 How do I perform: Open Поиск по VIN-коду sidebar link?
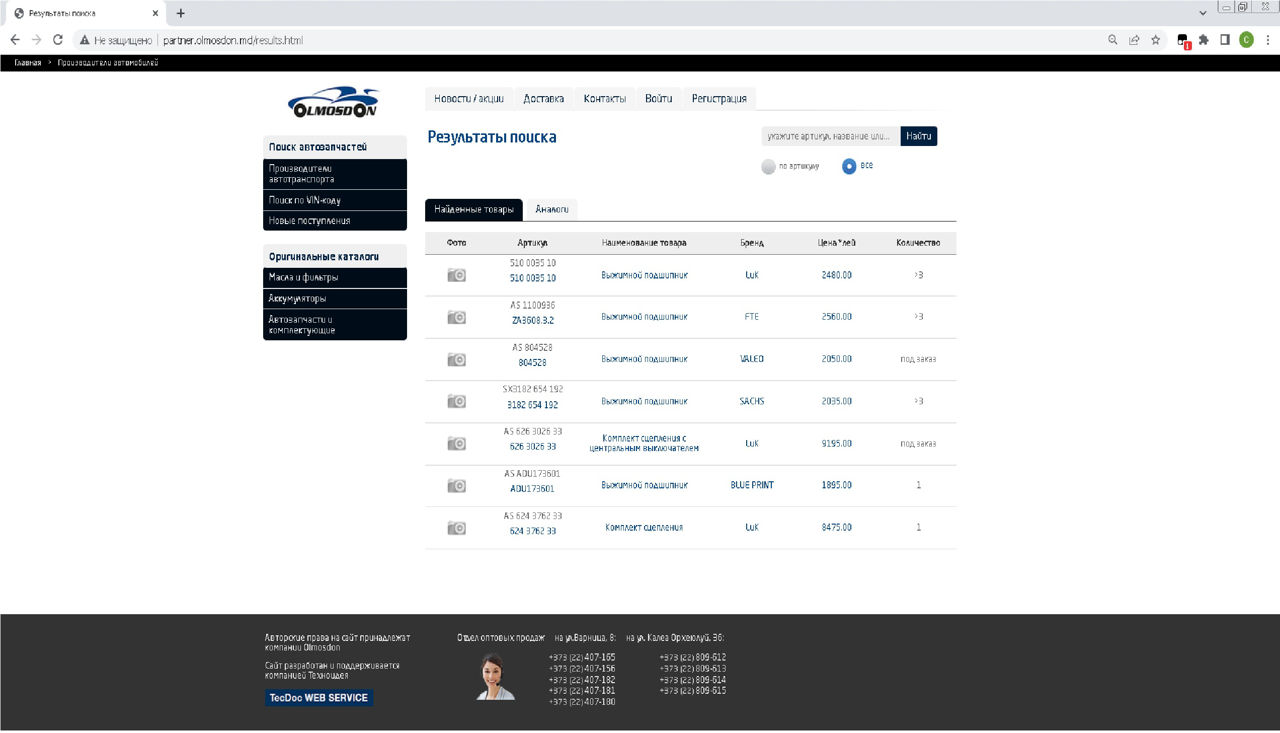[335, 200]
